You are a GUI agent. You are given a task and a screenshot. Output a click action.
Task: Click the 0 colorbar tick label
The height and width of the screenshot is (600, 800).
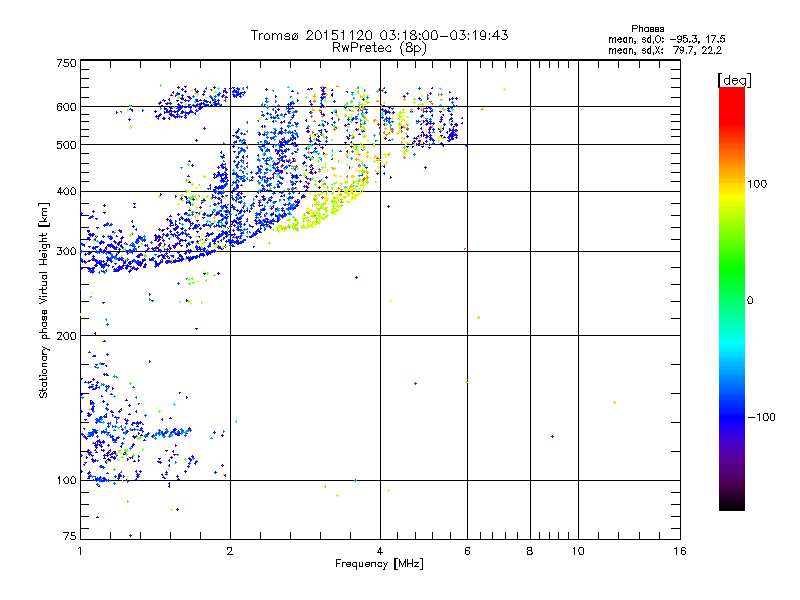750,301
